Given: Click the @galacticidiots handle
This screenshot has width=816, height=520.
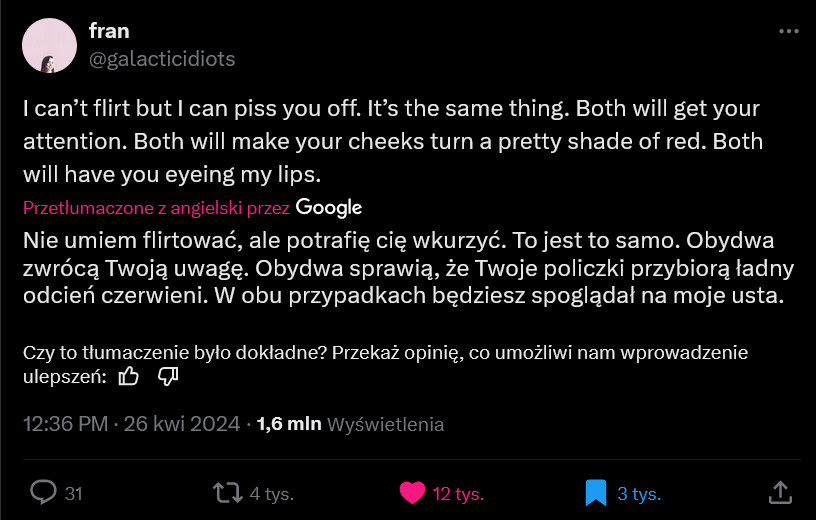Looking at the screenshot, I should [162, 59].
